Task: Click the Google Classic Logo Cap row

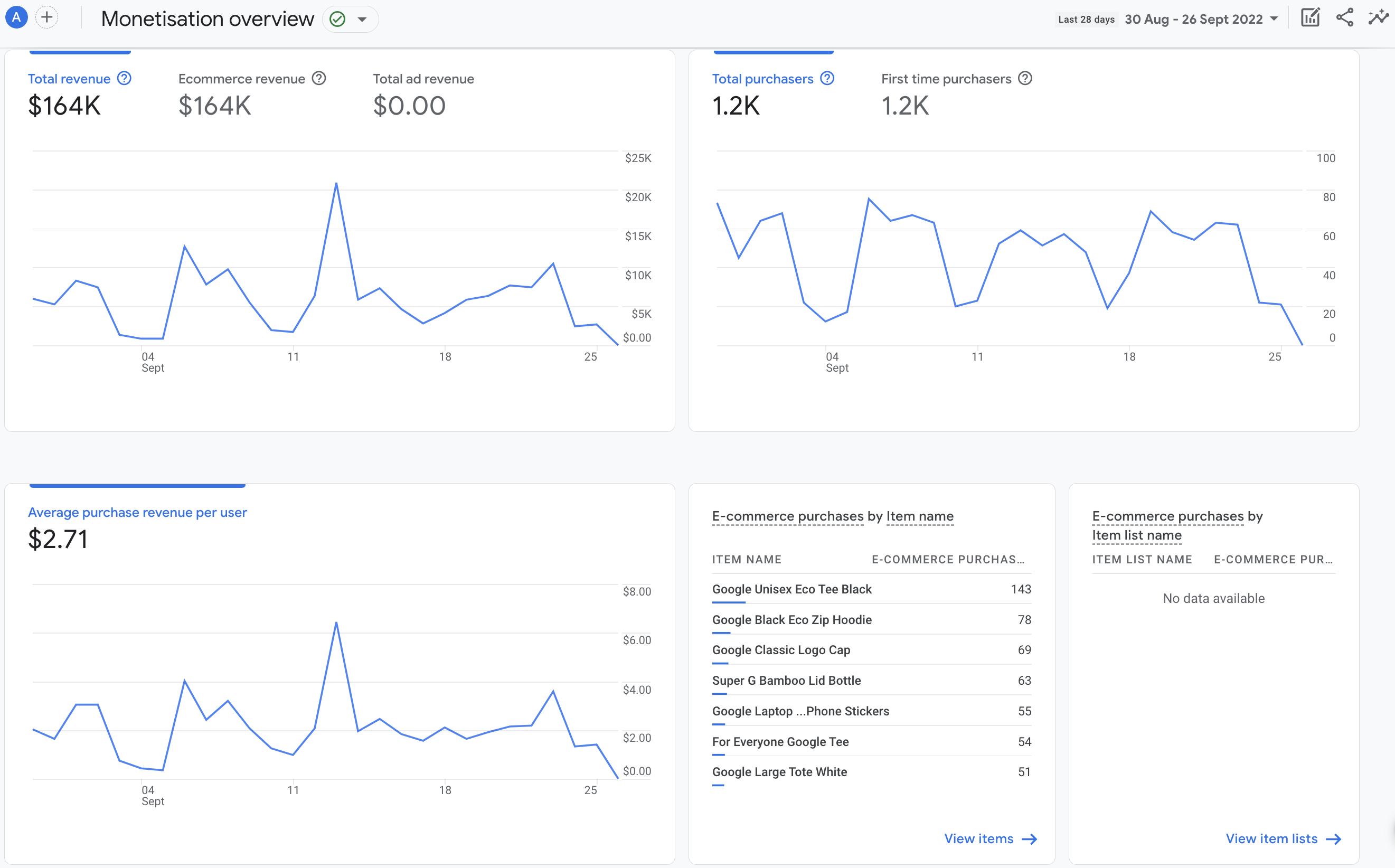Action: [x=871, y=650]
